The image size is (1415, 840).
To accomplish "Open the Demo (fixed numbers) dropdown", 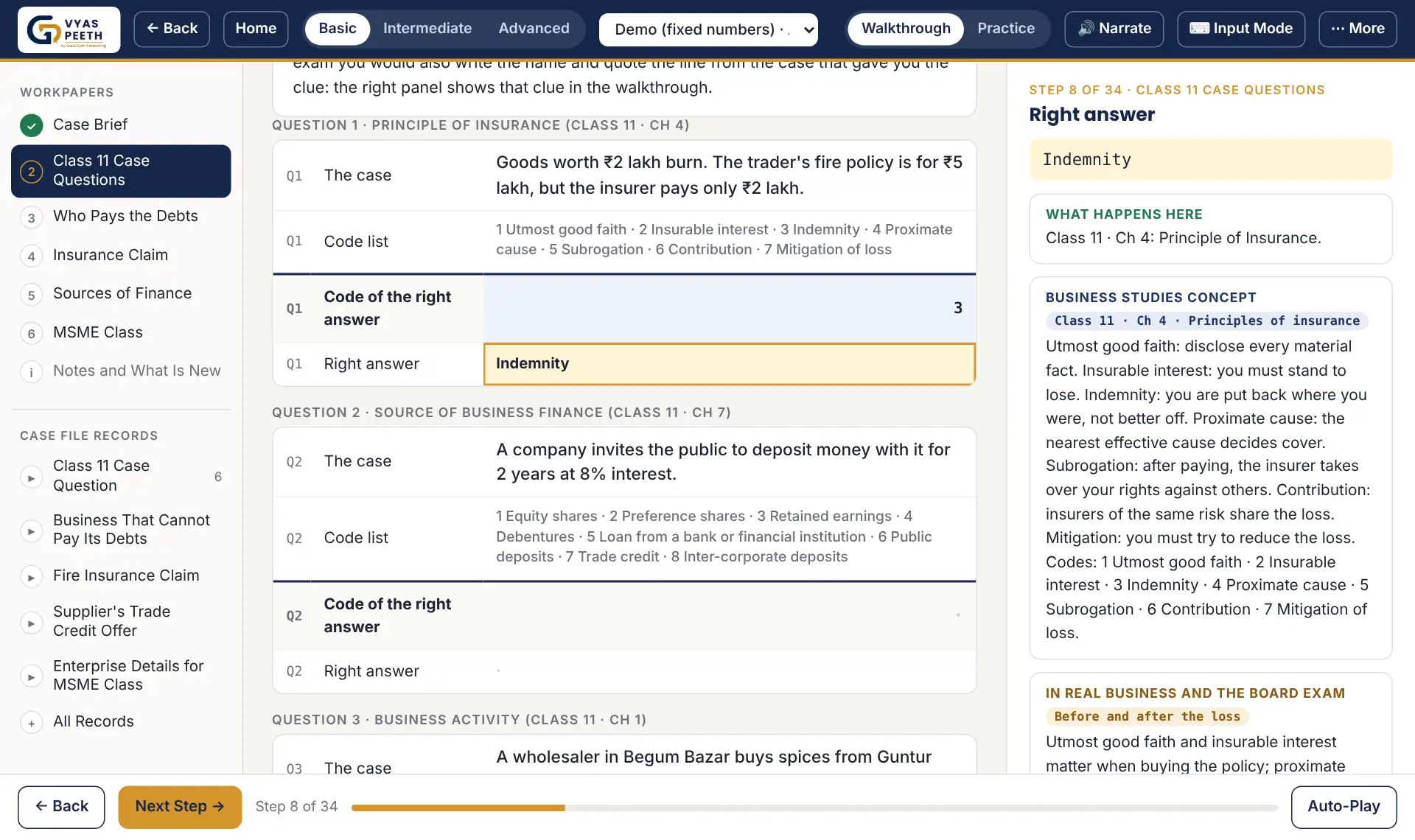I will 708,29.
